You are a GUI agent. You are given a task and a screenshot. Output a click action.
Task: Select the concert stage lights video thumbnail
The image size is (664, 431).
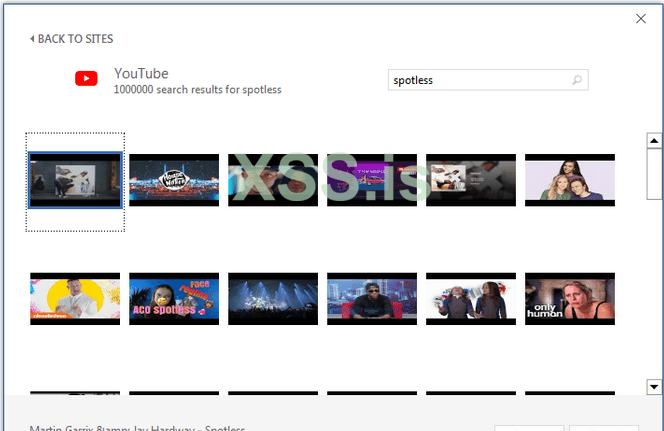pos(273,299)
